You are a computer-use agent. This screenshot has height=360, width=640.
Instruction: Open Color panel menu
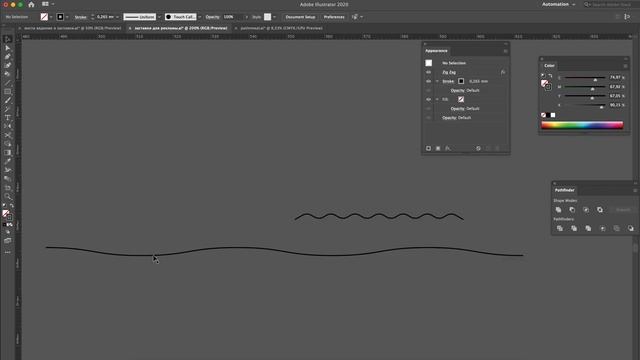pyautogui.click(x=625, y=66)
